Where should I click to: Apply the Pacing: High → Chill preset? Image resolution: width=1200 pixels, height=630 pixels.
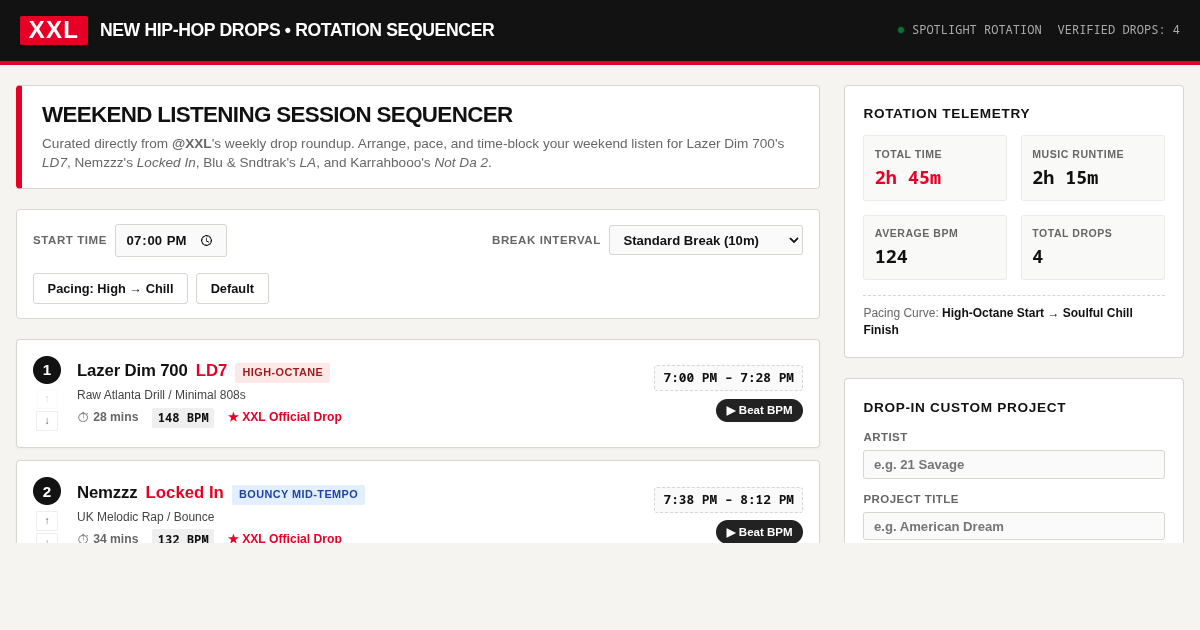pyautogui.click(x=110, y=289)
